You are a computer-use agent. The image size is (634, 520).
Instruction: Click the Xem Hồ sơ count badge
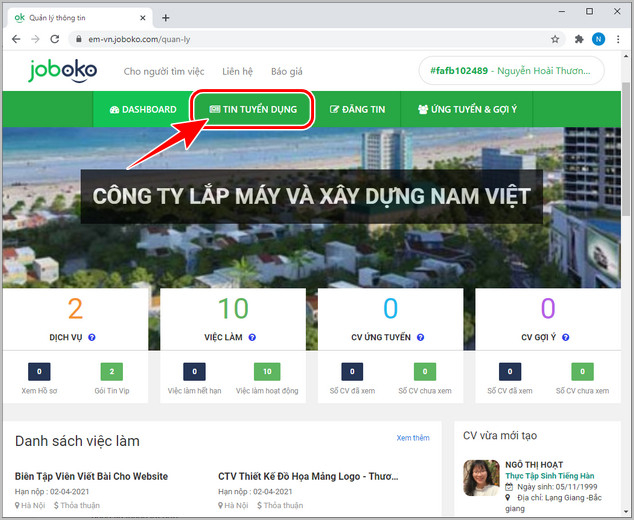pos(39,372)
